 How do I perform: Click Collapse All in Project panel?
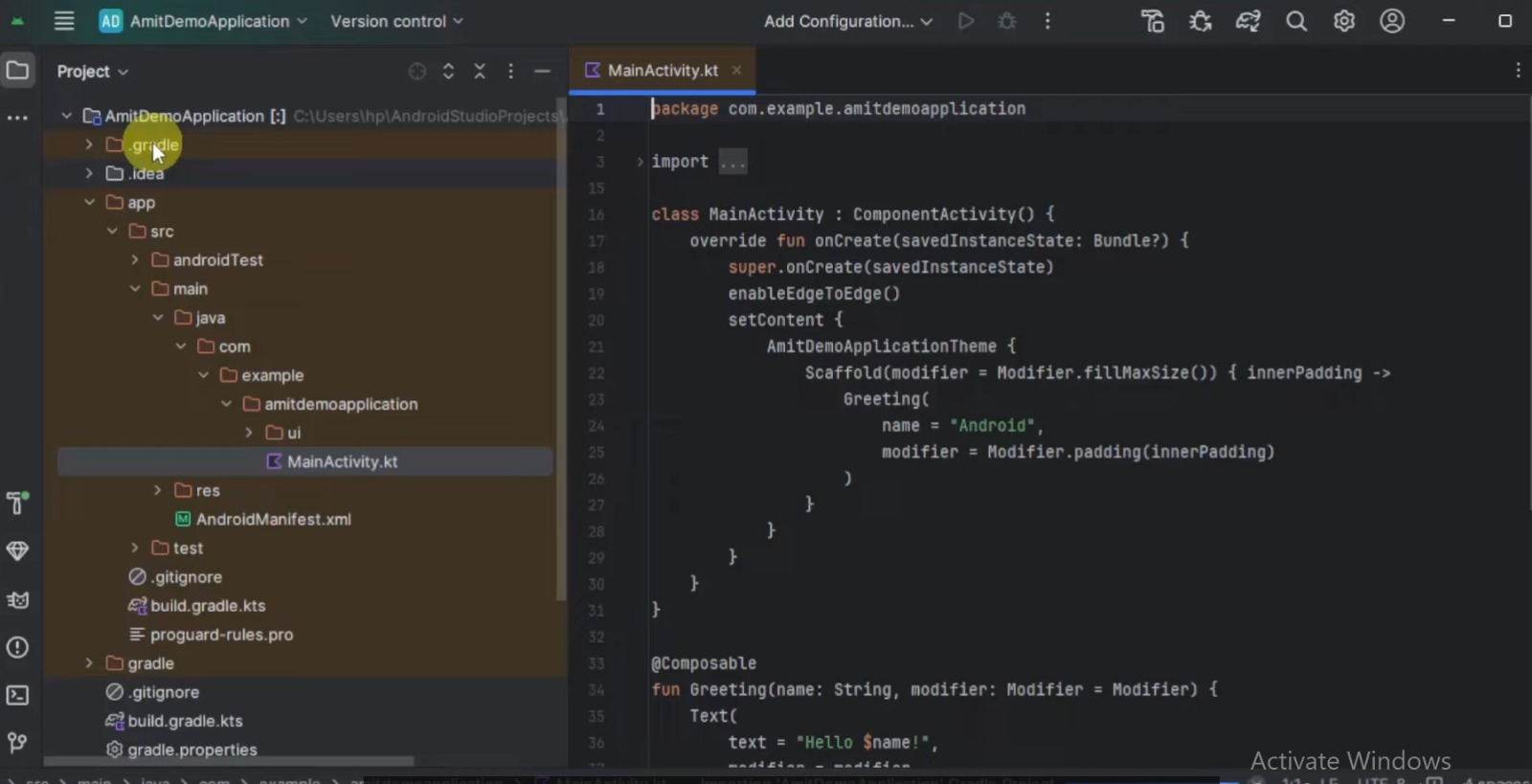tap(480, 71)
